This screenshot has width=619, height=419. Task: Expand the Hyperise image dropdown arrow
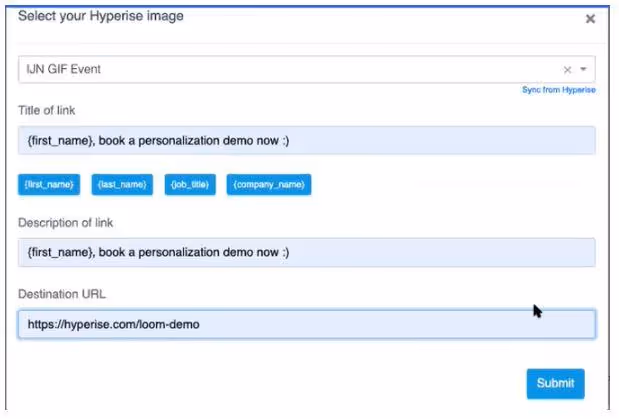[x=583, y=69]
